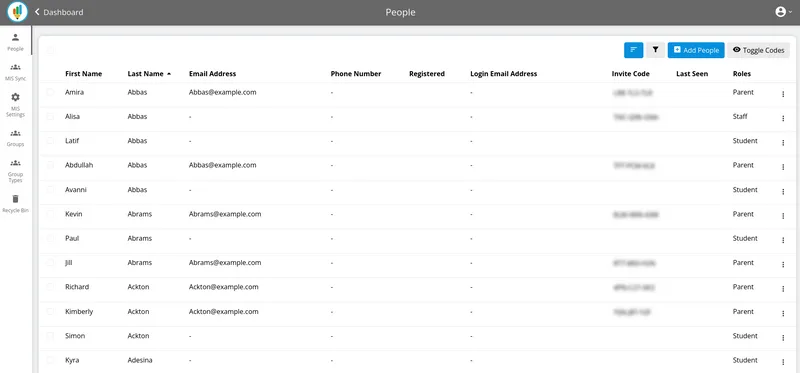Select the Kevin Abrams row checkbox

[50, 214]
